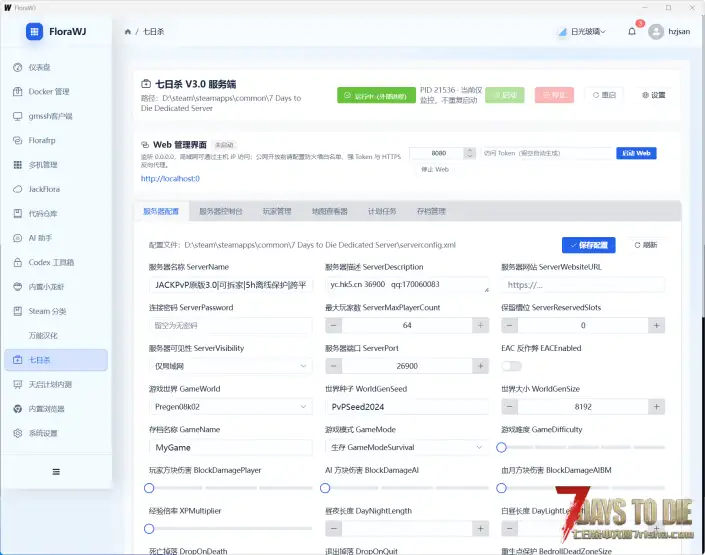The width and height of the screenshot is (705, 555).
Task: Switch to the 地图查看器 tab
Action: coord(330,211)
